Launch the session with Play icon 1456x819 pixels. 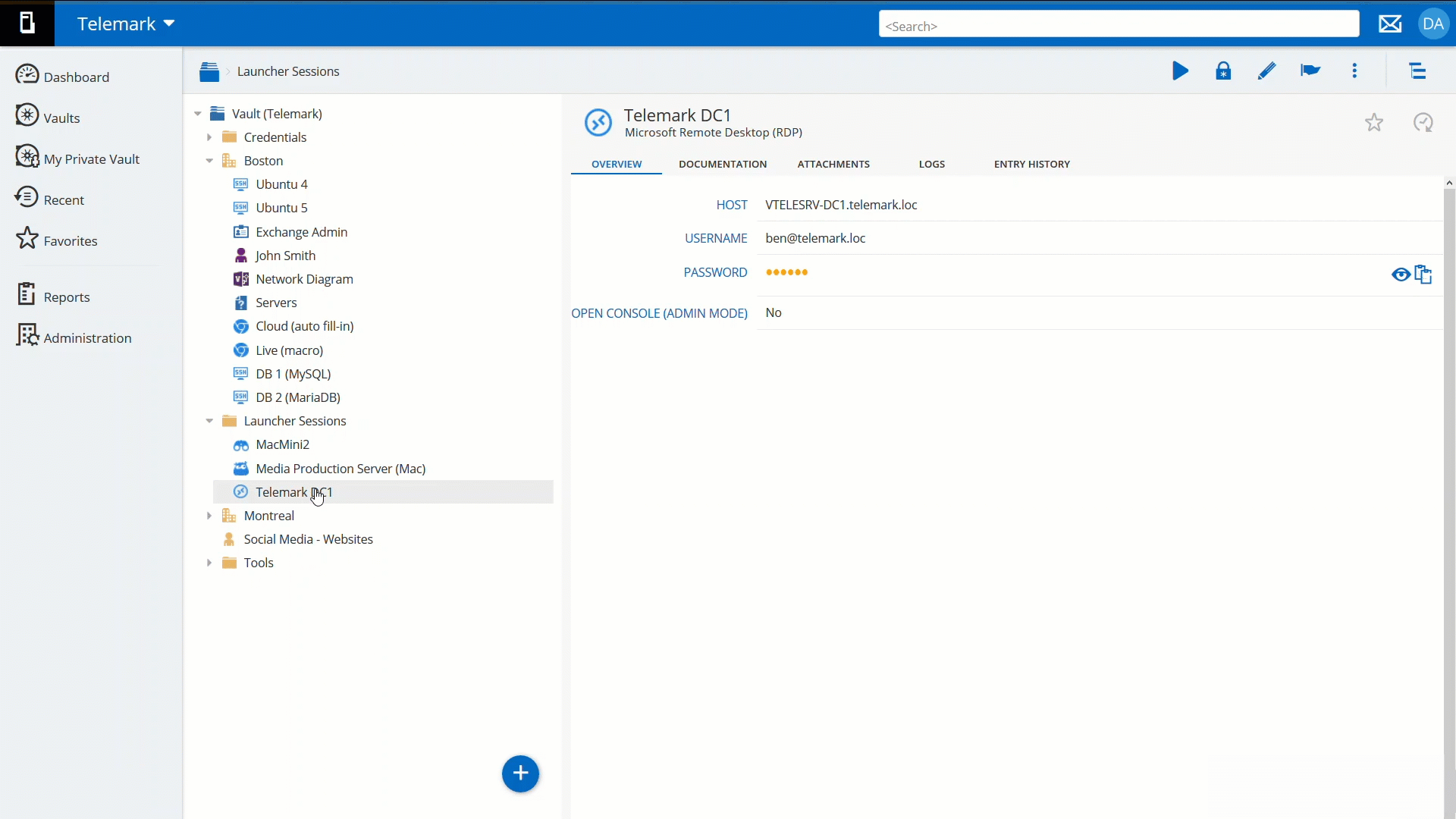click(1180, 71)
